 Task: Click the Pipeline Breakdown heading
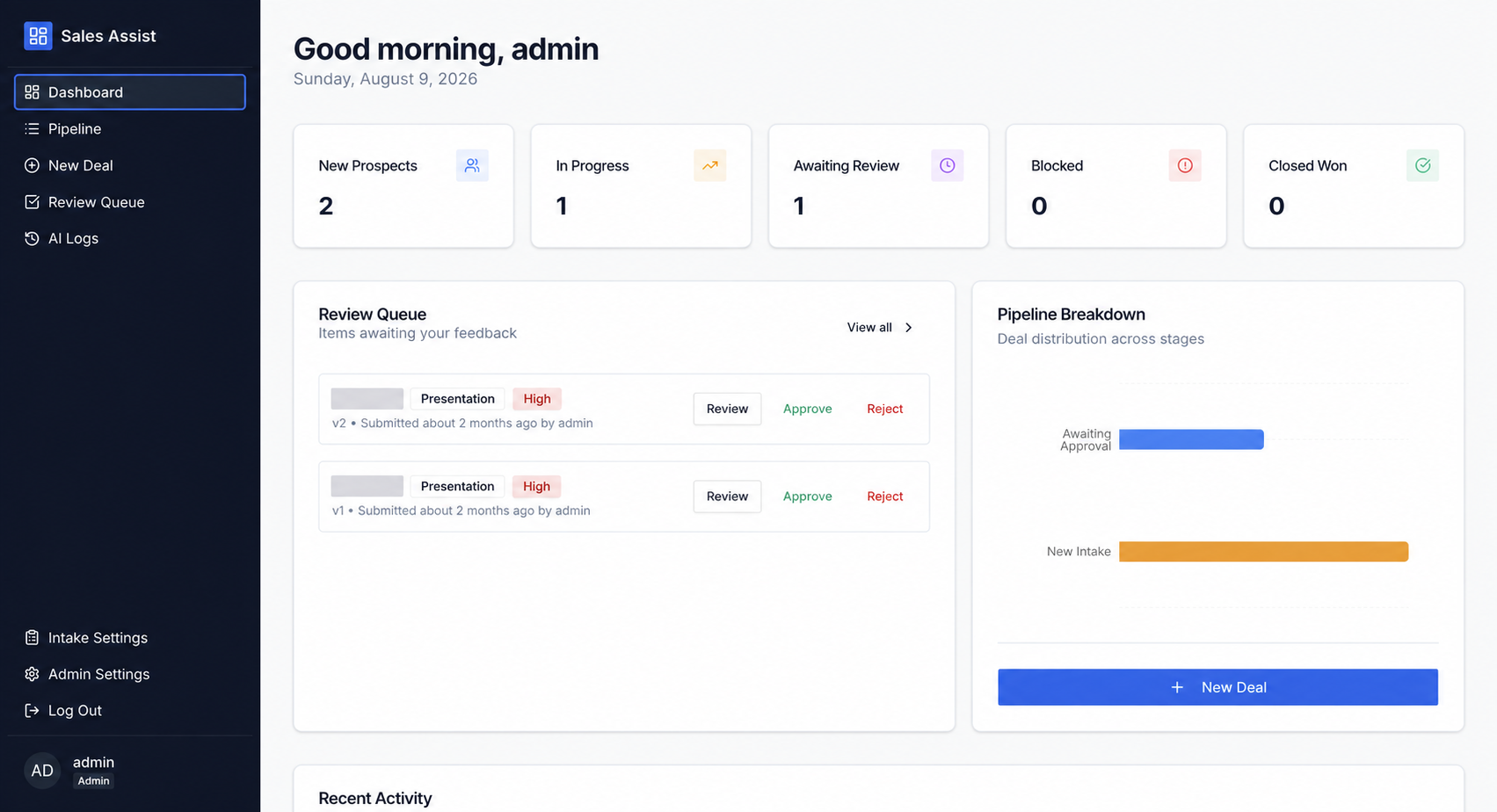tap(1071, 315)
